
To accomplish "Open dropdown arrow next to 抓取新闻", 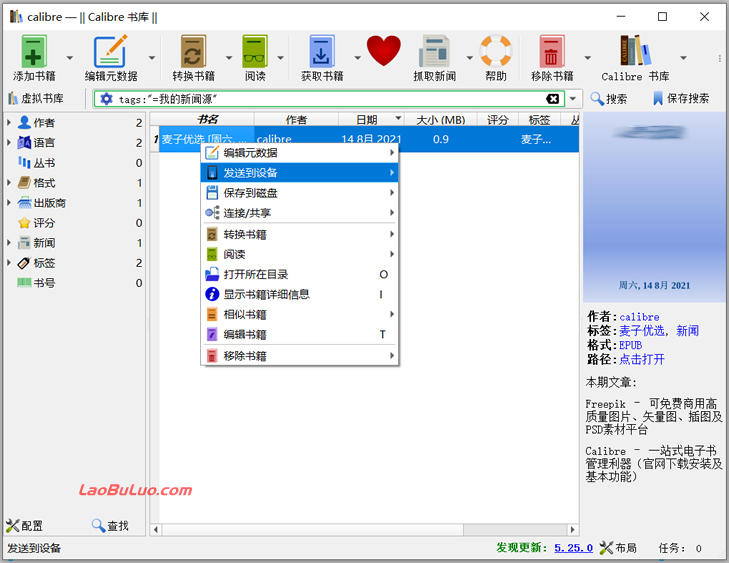I will pyautogui.click(x=469, y=58).
